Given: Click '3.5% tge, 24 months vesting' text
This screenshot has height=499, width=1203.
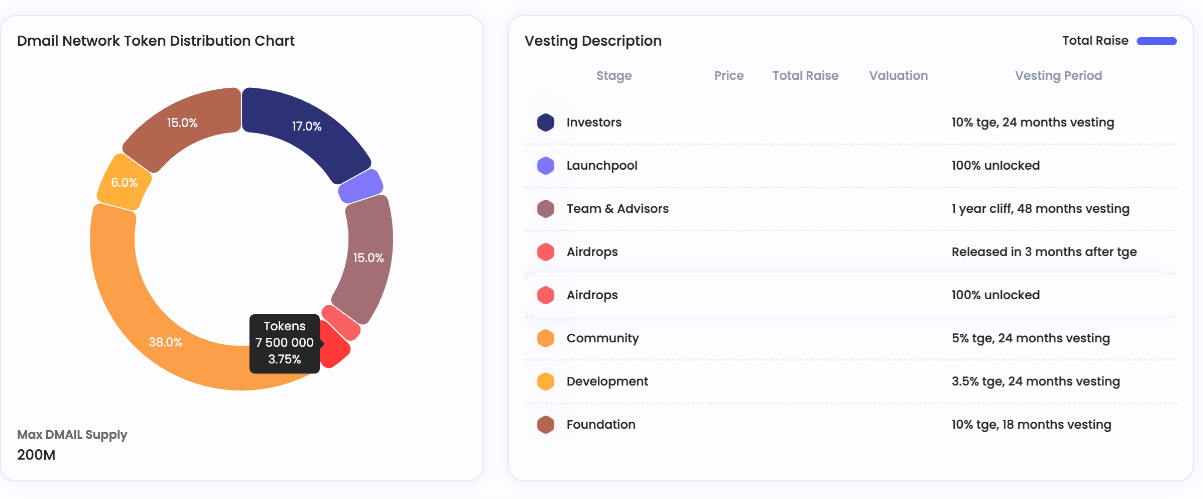Looking at the screenshot, I should (x=1036, y=381).
